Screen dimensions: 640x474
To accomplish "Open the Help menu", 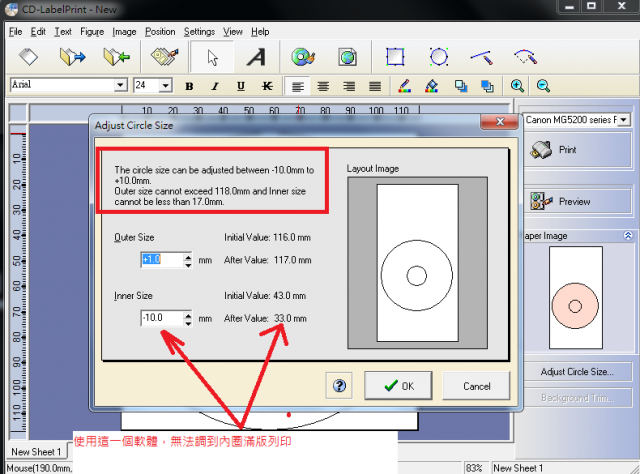I will [x=260, y=31].
